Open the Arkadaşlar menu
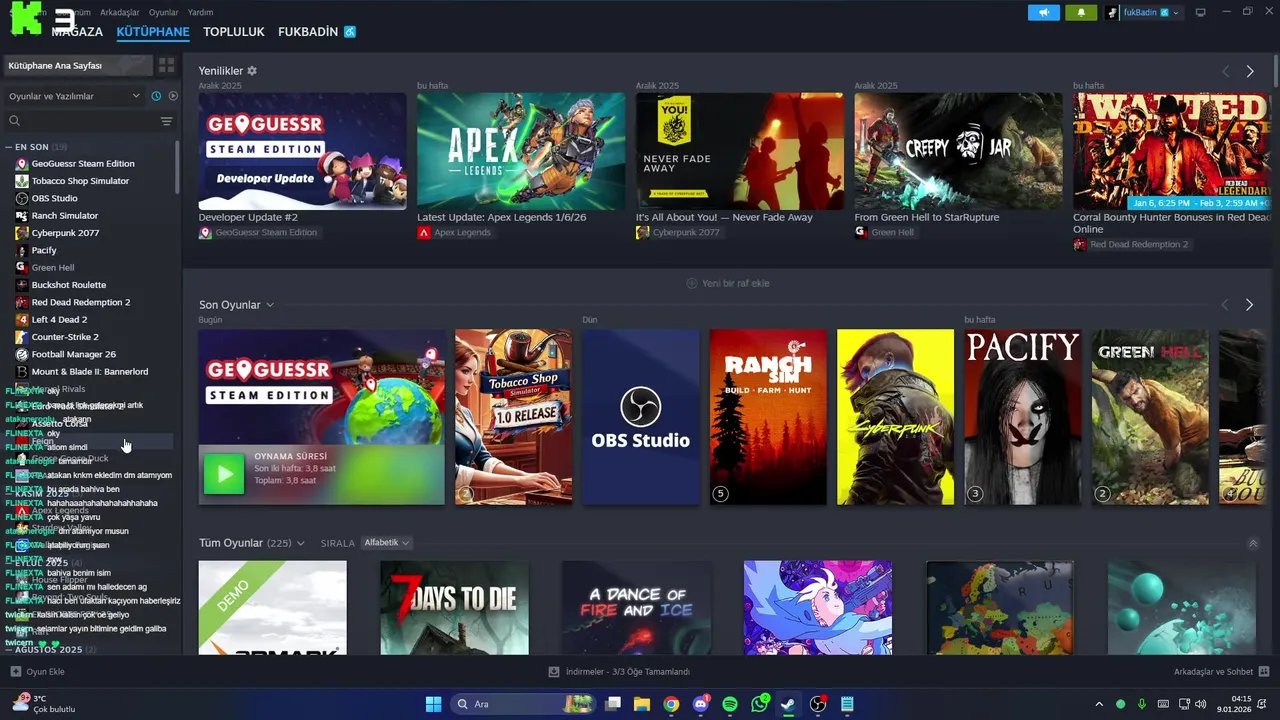This screenshot has height=720, width=1280. coord(121,12)
